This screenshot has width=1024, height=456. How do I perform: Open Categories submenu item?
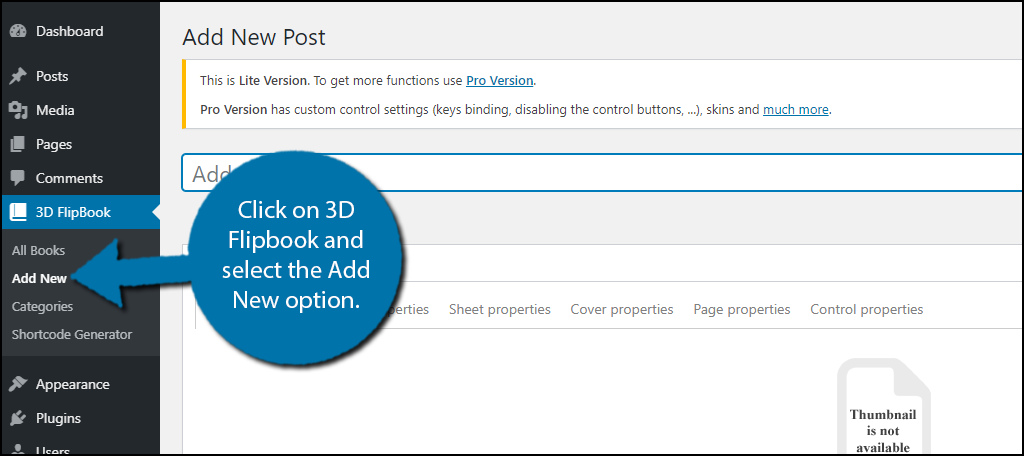coord(42,306)
